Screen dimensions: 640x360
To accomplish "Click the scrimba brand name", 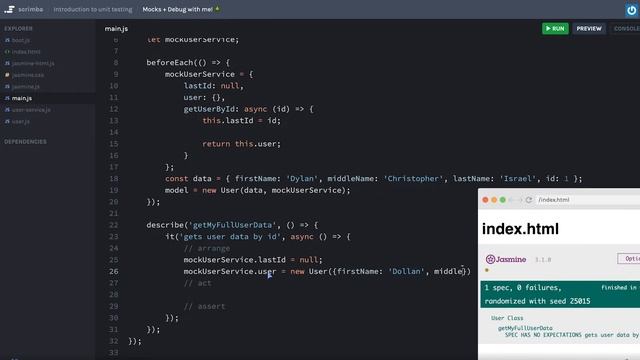I will click(x=30, y=9).
